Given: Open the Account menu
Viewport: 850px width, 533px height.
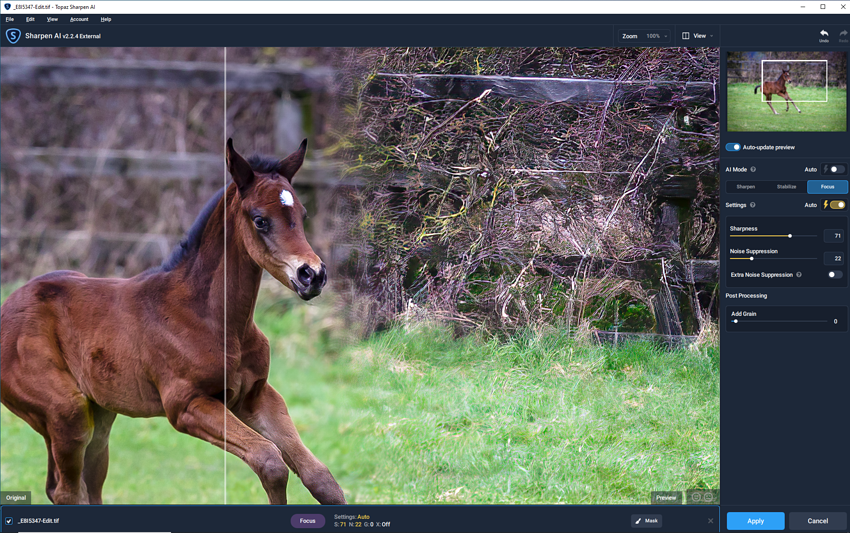Looking at the screenshot, I should 79,19.
